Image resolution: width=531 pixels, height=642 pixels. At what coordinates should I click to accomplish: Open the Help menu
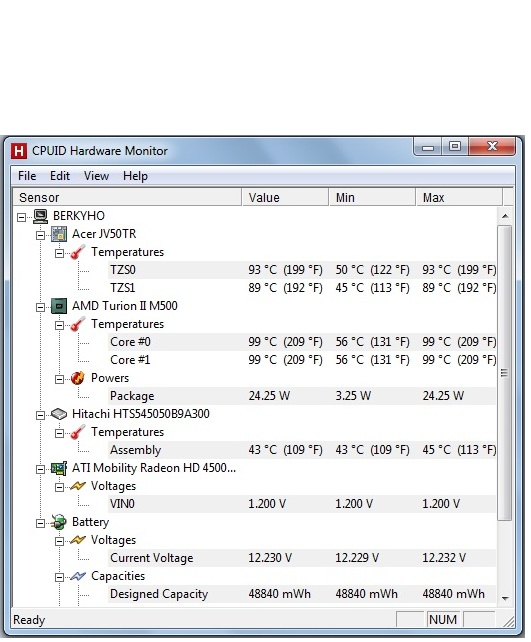pos(135,176)
